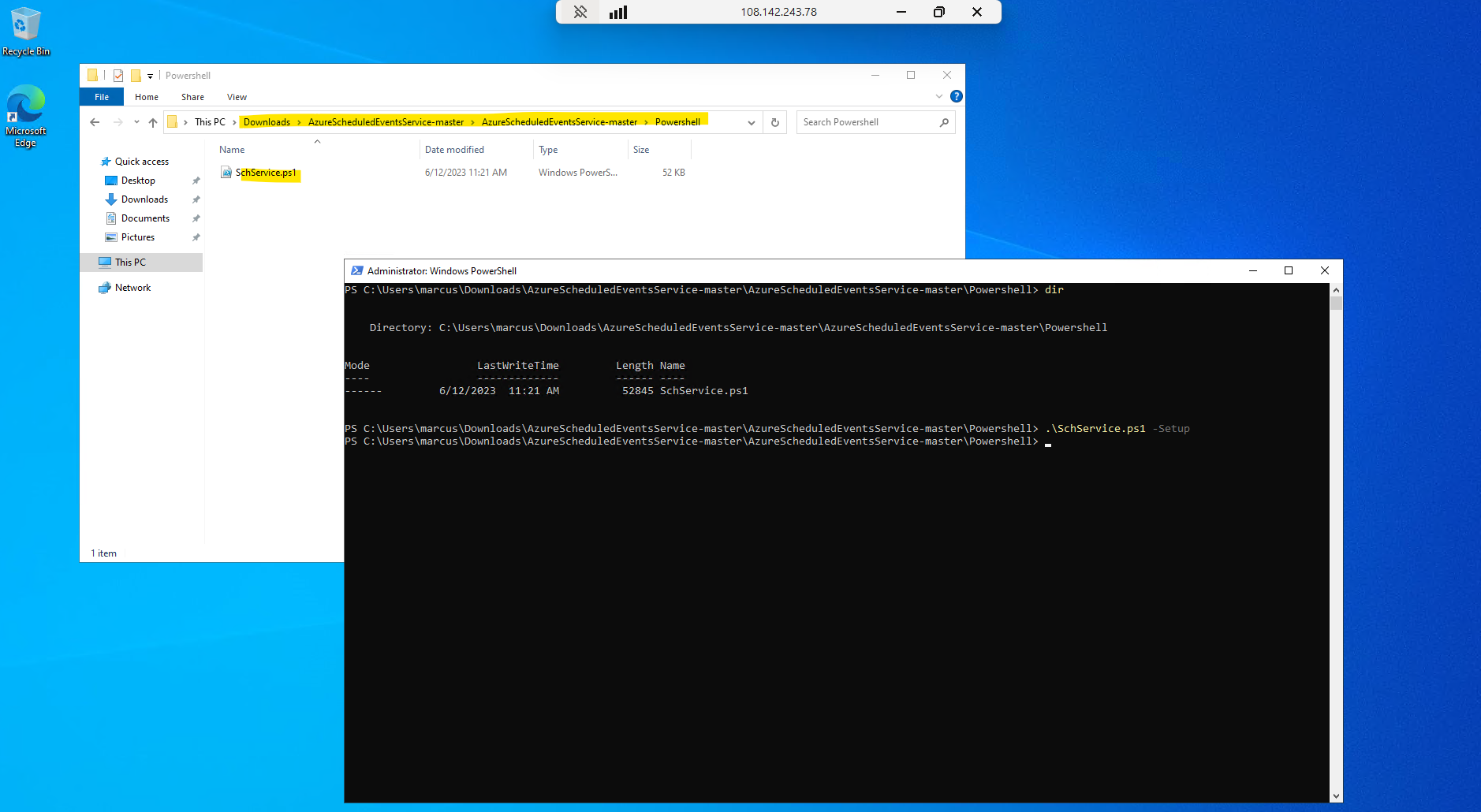Click Powershell breadcrumb in address bar

click(x=677, y=122)
